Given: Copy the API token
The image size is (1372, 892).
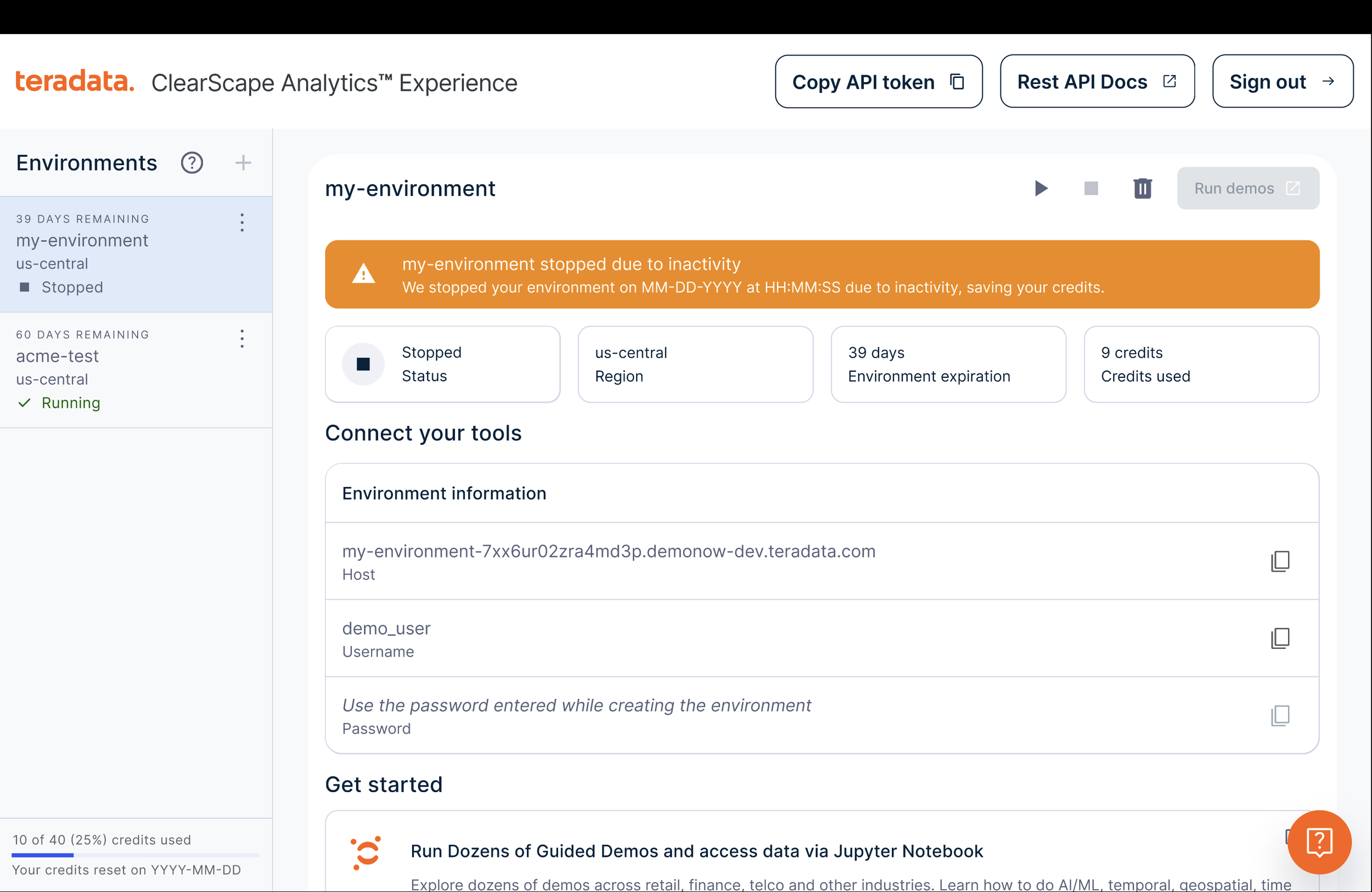Looking at the screenshot, I should pos(879,81).
